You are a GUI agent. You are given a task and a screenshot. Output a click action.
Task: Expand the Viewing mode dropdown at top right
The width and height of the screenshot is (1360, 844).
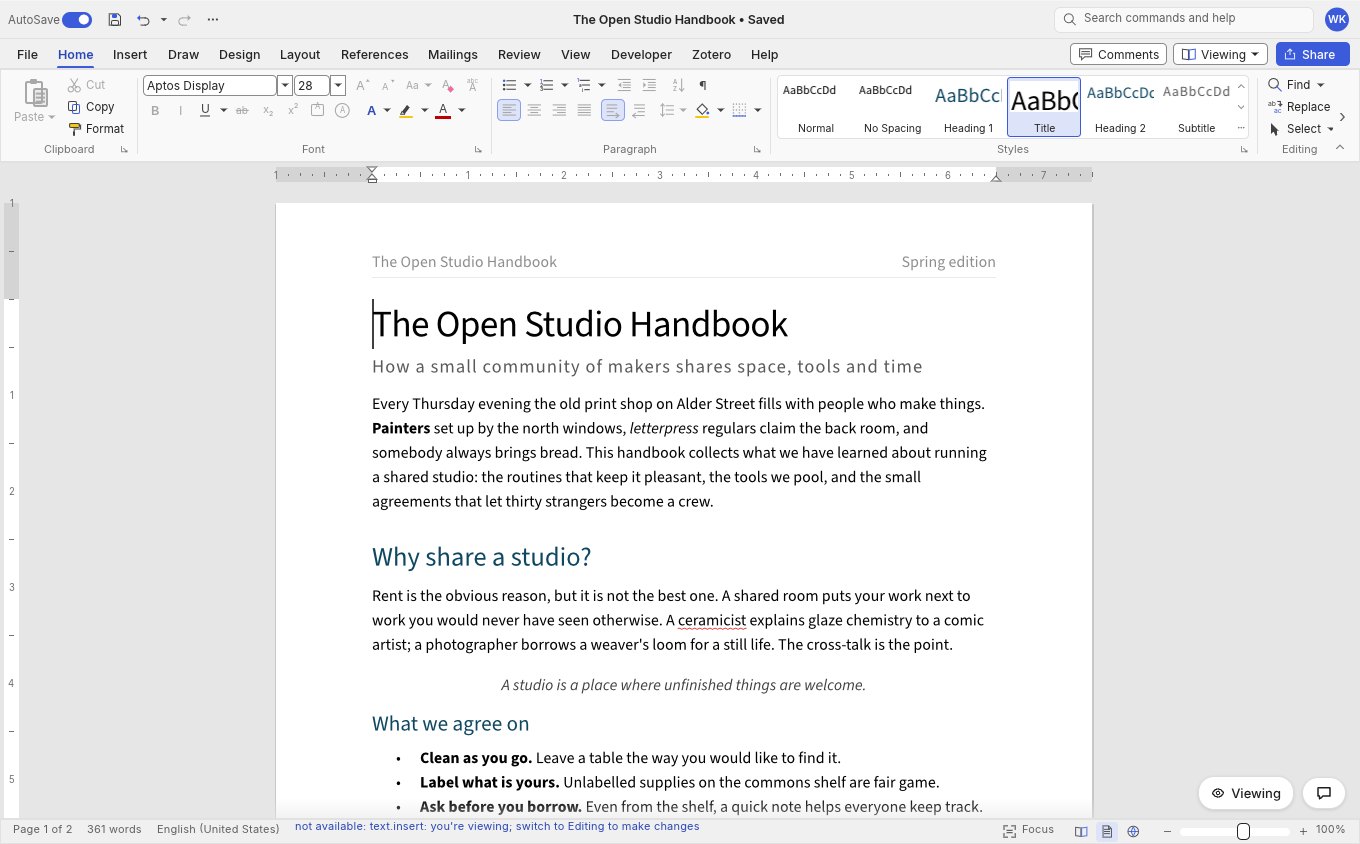point(1220,54)
